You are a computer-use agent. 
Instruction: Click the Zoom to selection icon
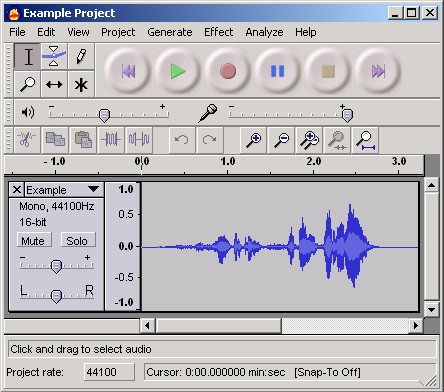337,140
